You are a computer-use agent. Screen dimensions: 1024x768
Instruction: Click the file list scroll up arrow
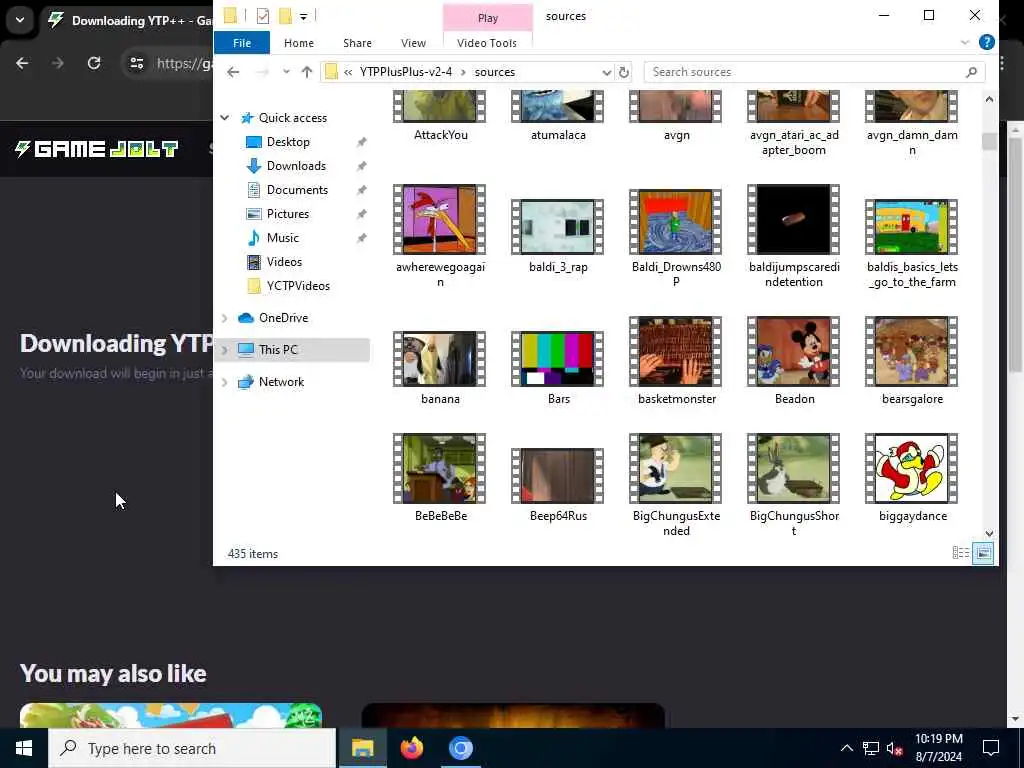click(989, 99)
